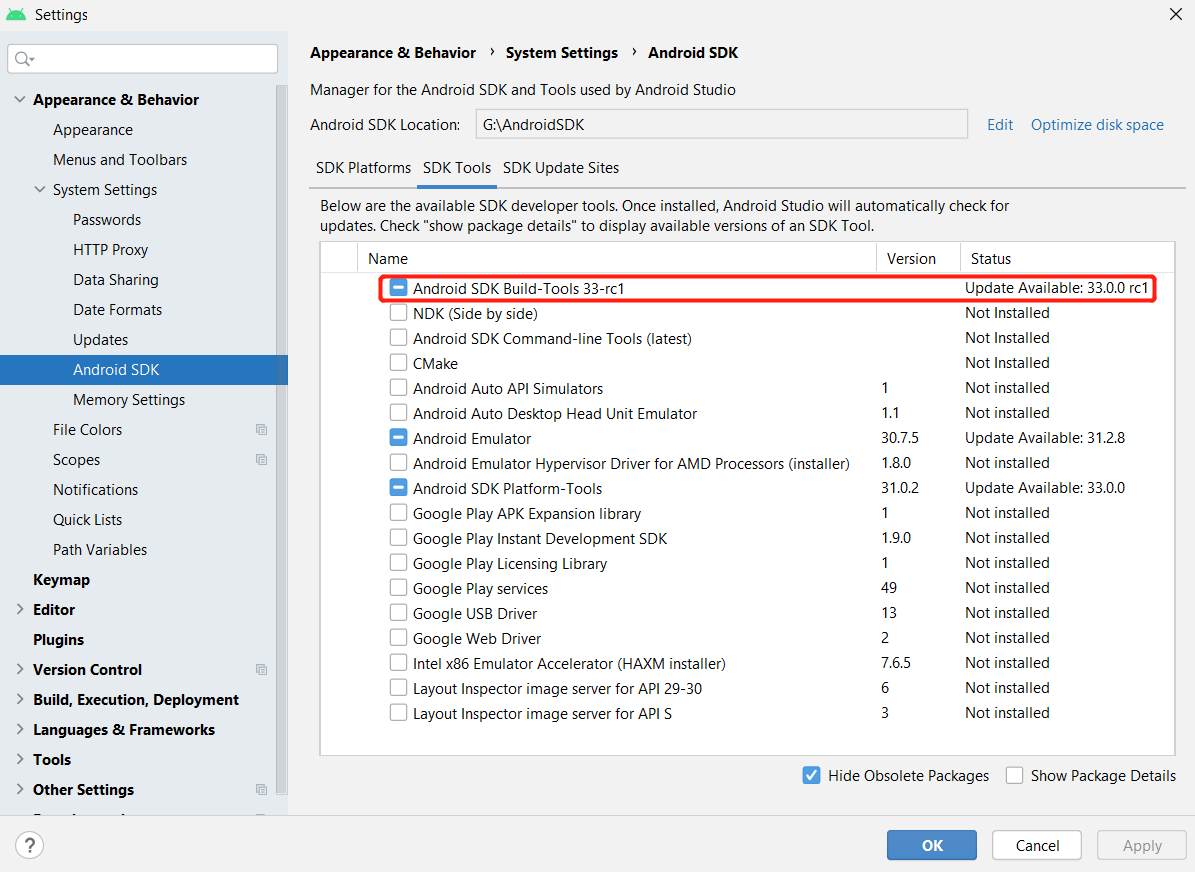Viewport: 1195px width, 872px height.
Task: Open Appearance settings page
Action: tap(93, 130)
